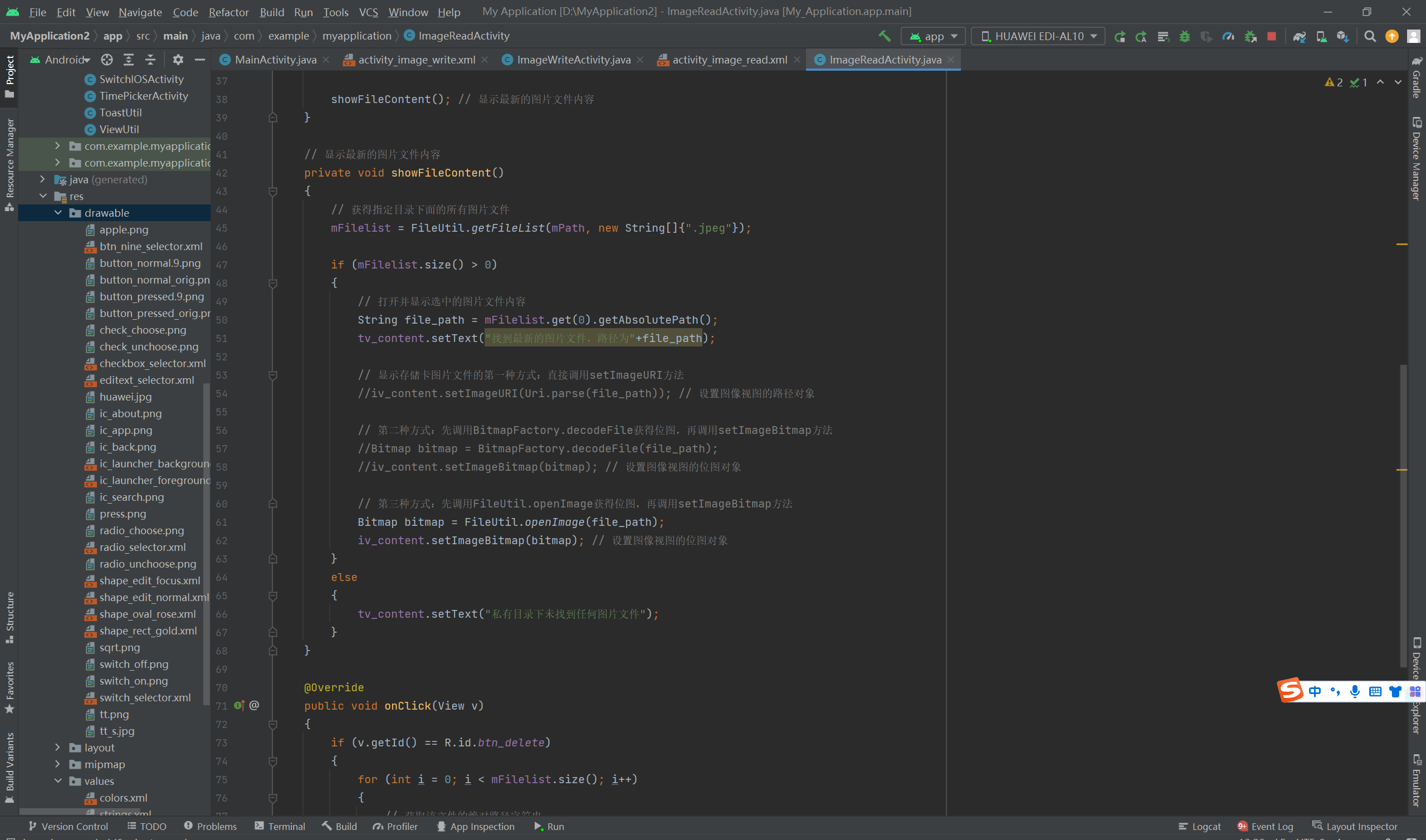The image size is (1426, 840).
Task: Open the SDK Manager cube icon
Action: [x=1342, y=36]
